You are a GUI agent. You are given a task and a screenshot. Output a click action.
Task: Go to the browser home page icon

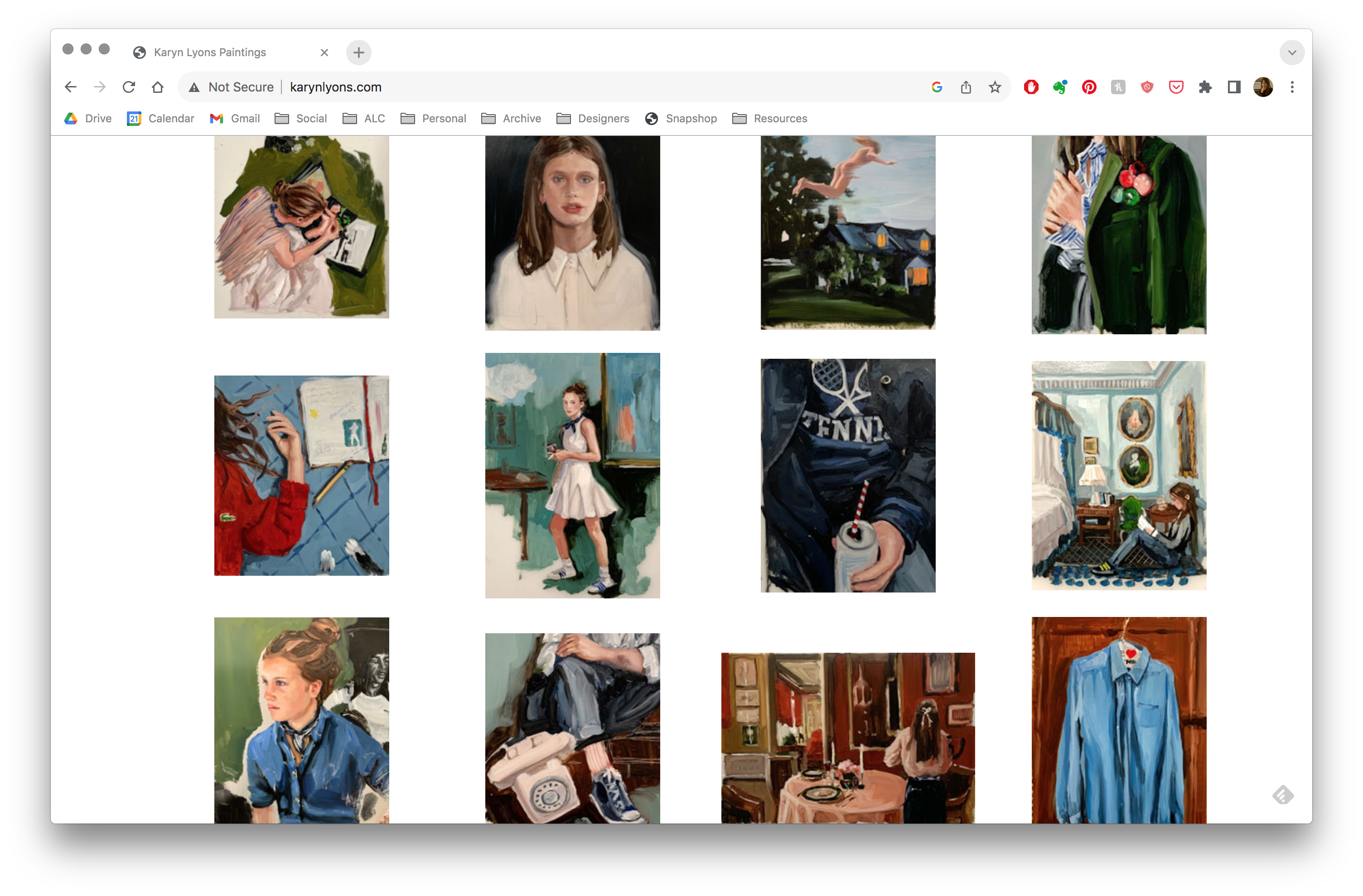(x=158, y=87)
